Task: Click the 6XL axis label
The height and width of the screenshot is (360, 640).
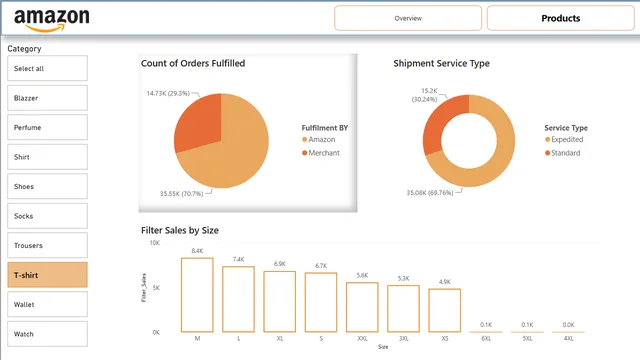Action: (486, 338)
